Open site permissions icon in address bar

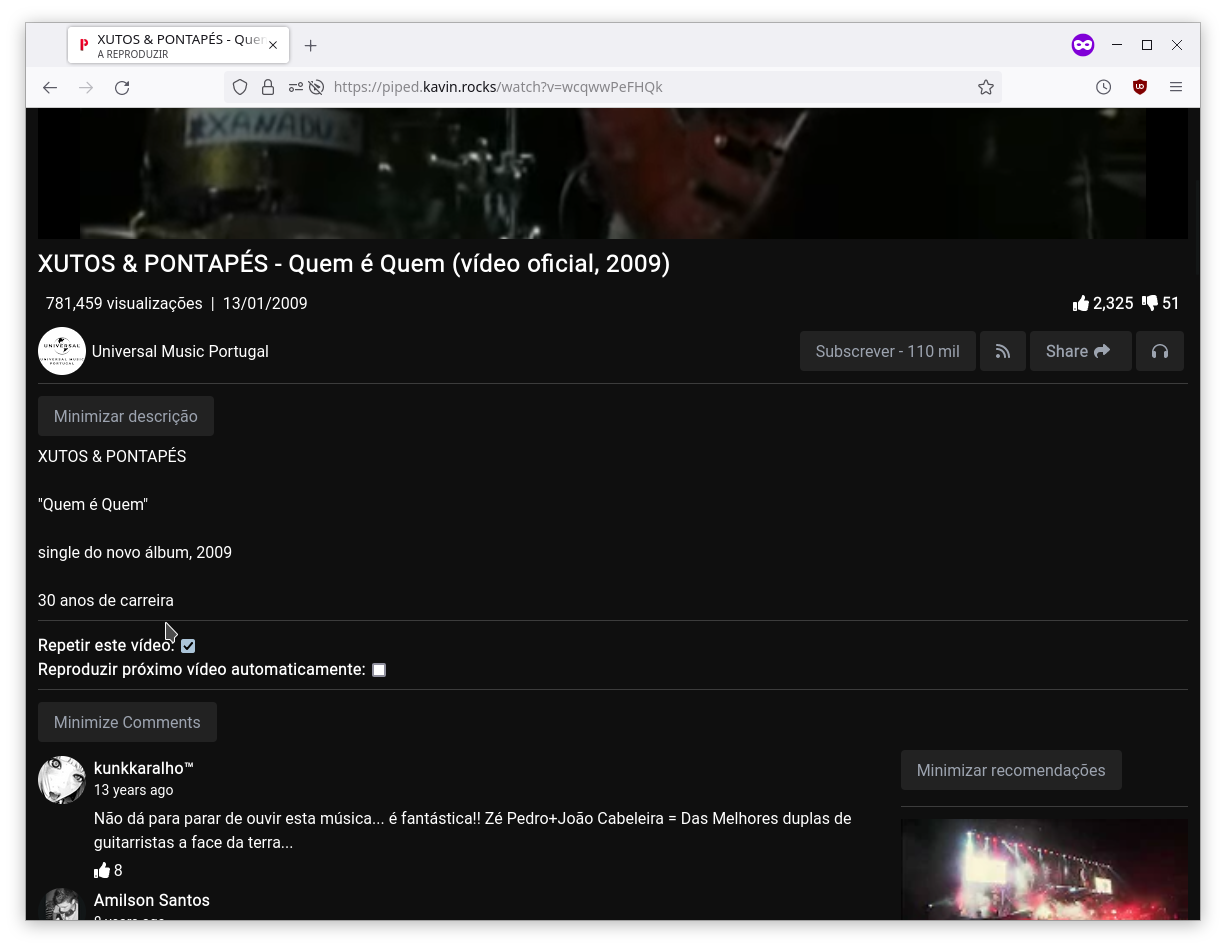point(296,87)
